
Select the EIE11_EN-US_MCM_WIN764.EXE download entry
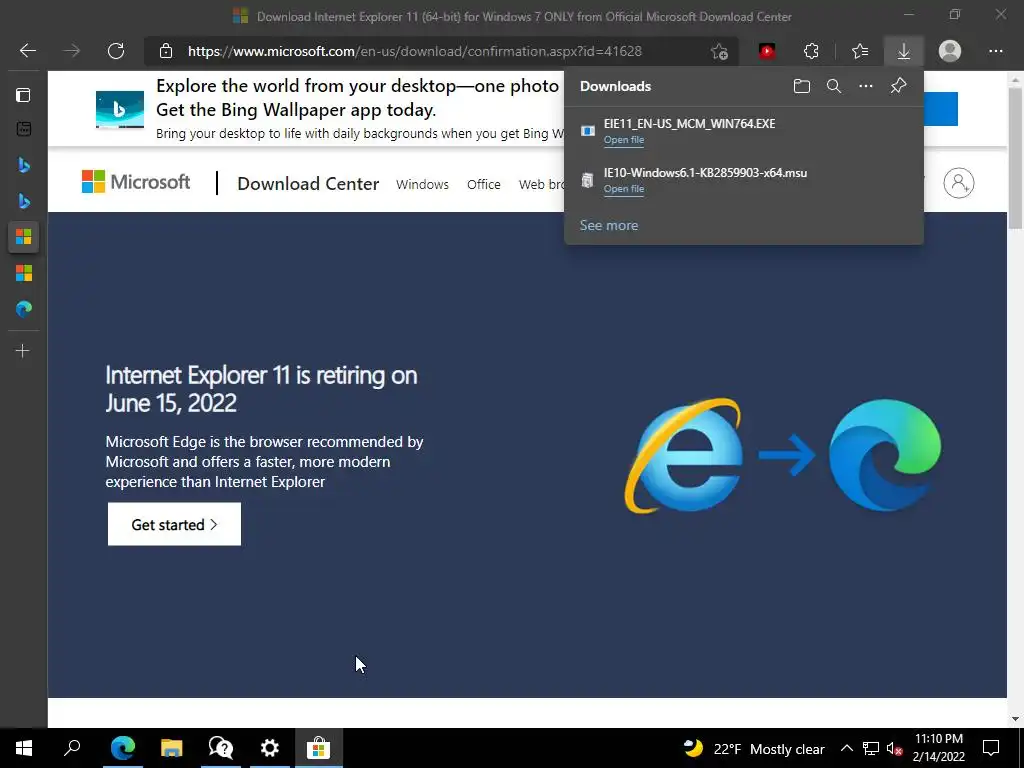tap(744, 131)
